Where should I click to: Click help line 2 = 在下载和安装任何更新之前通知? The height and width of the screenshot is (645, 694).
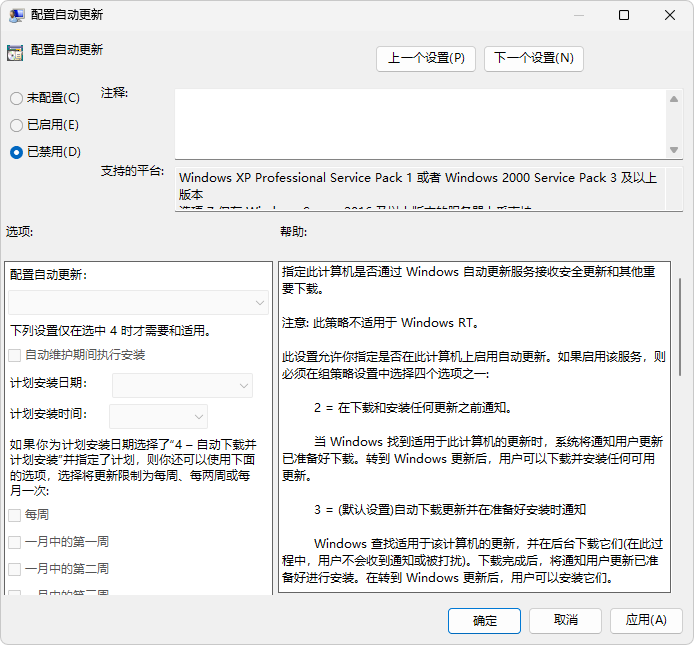tap(413, 408)
